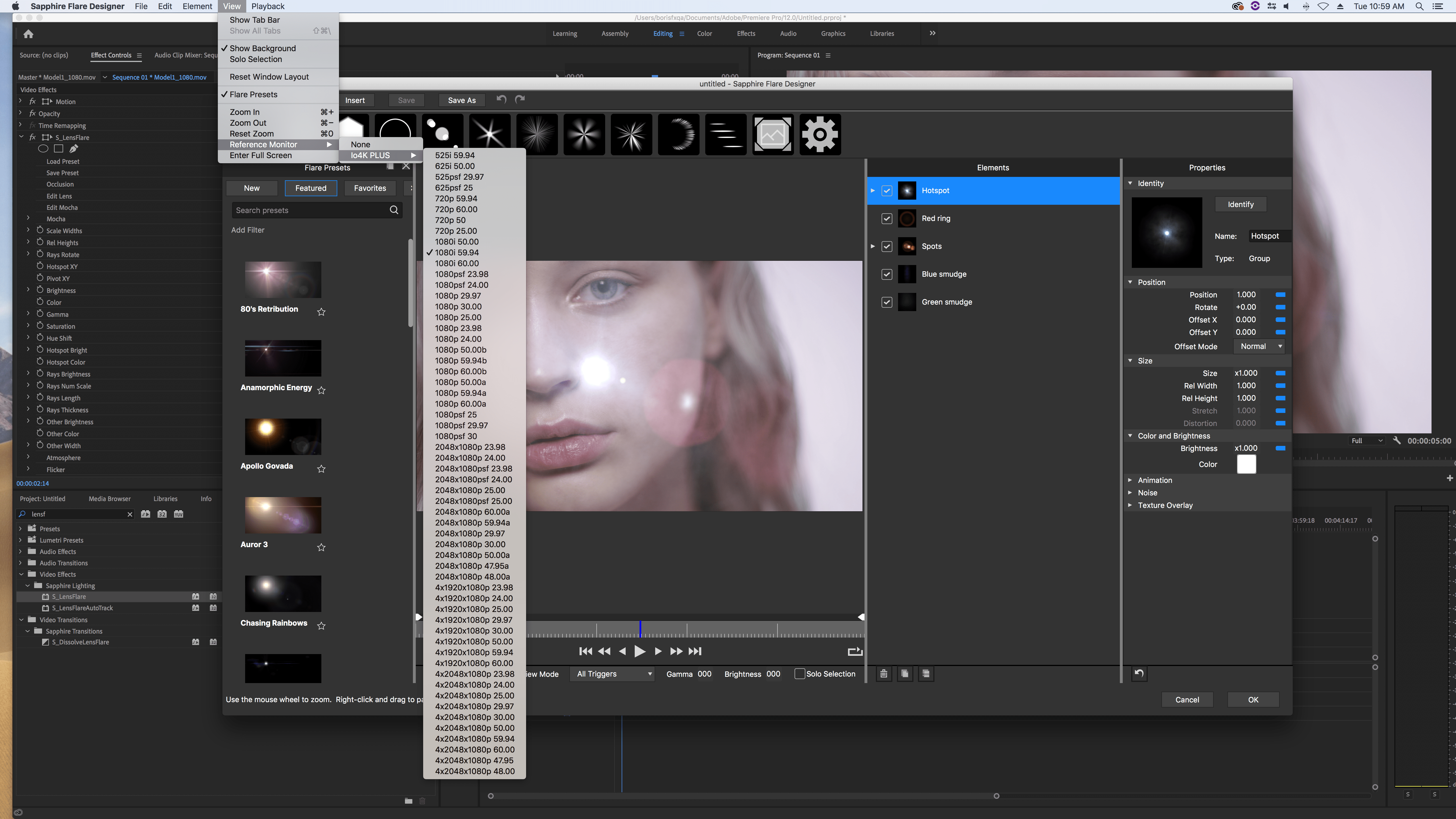
Task: Click the white Color swatch
Action: coord(1246,464)
